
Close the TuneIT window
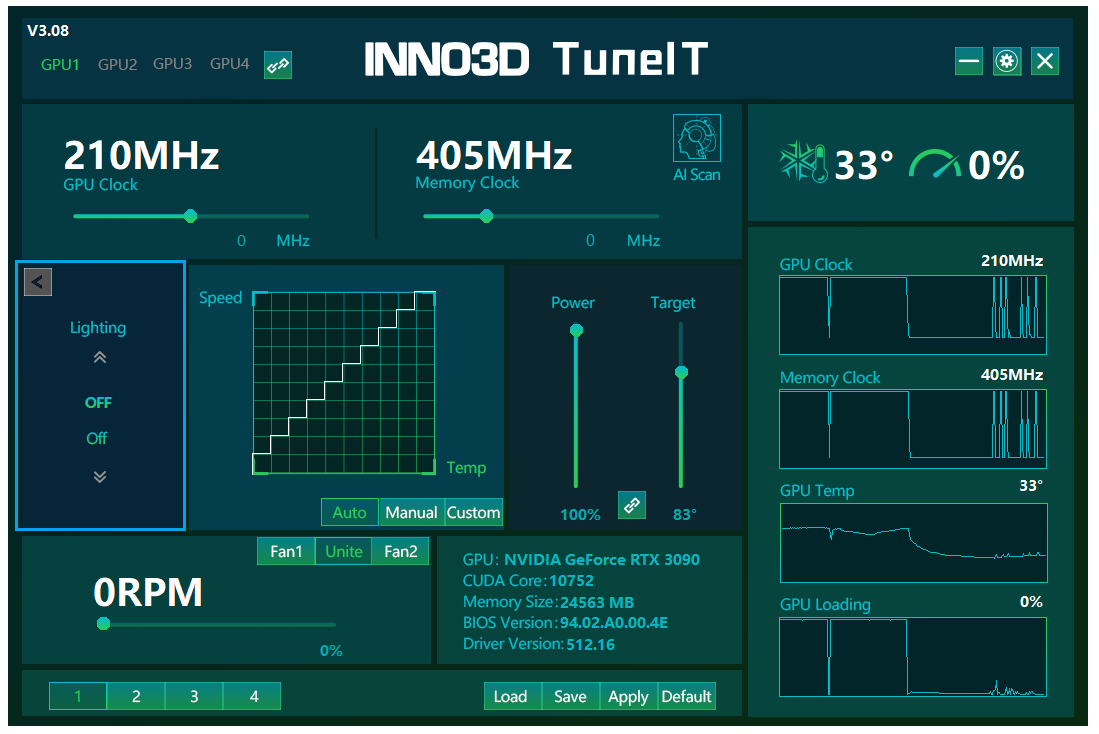[x=1044, y=62]
